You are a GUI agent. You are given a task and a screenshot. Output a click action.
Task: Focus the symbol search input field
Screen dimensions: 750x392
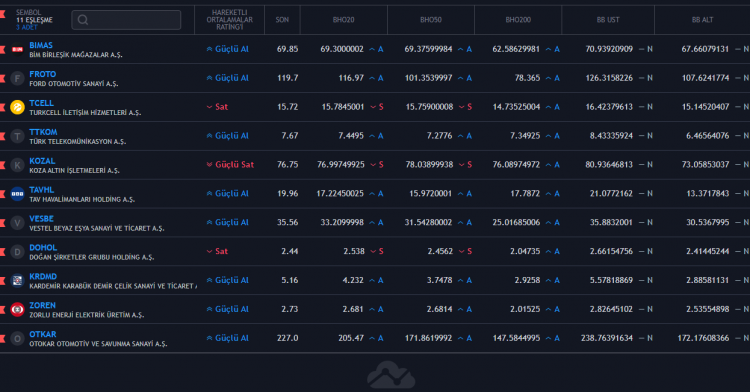click(126, 20)
